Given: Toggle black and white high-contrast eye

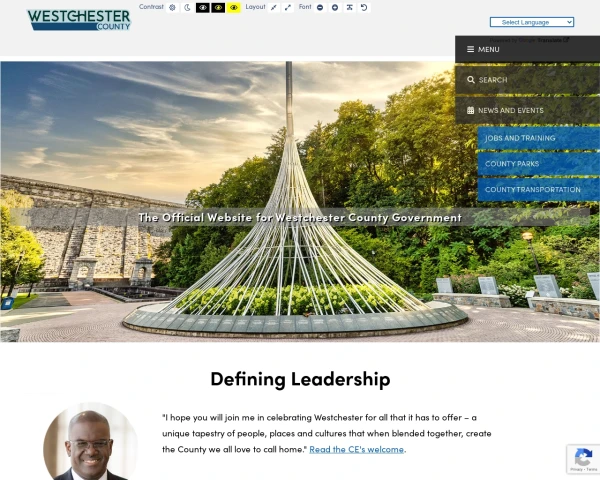Looking at the screenshot, I should [203, 8].
